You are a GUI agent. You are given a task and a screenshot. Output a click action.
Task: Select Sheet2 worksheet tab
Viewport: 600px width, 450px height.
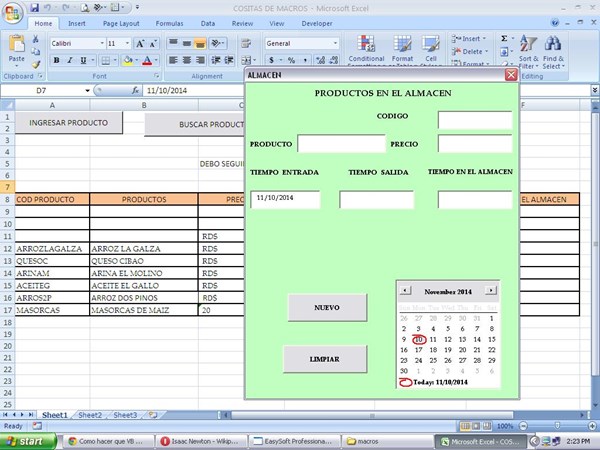click(90, 415)
